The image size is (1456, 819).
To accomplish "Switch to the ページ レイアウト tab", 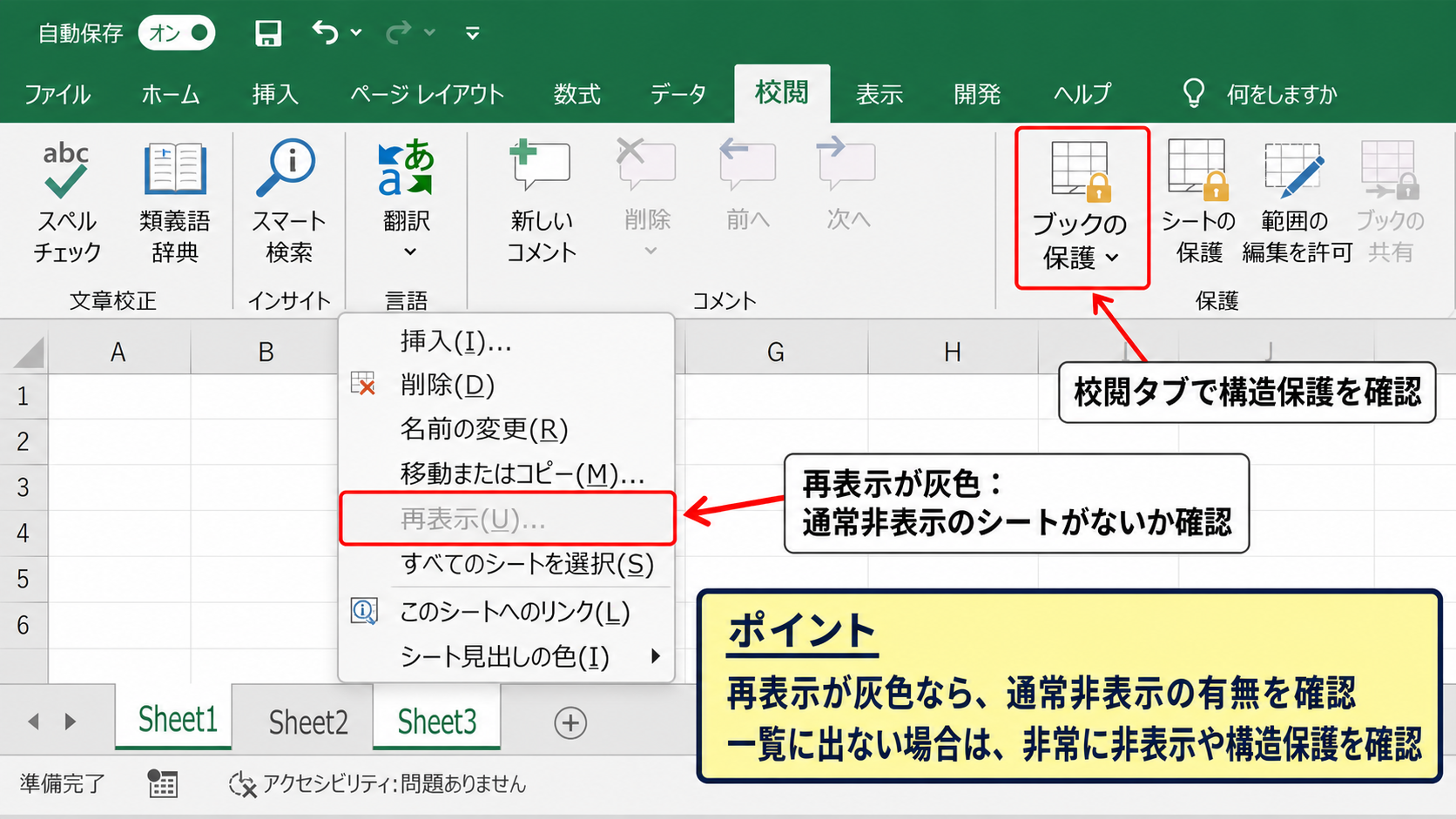I will click(428, 94).
